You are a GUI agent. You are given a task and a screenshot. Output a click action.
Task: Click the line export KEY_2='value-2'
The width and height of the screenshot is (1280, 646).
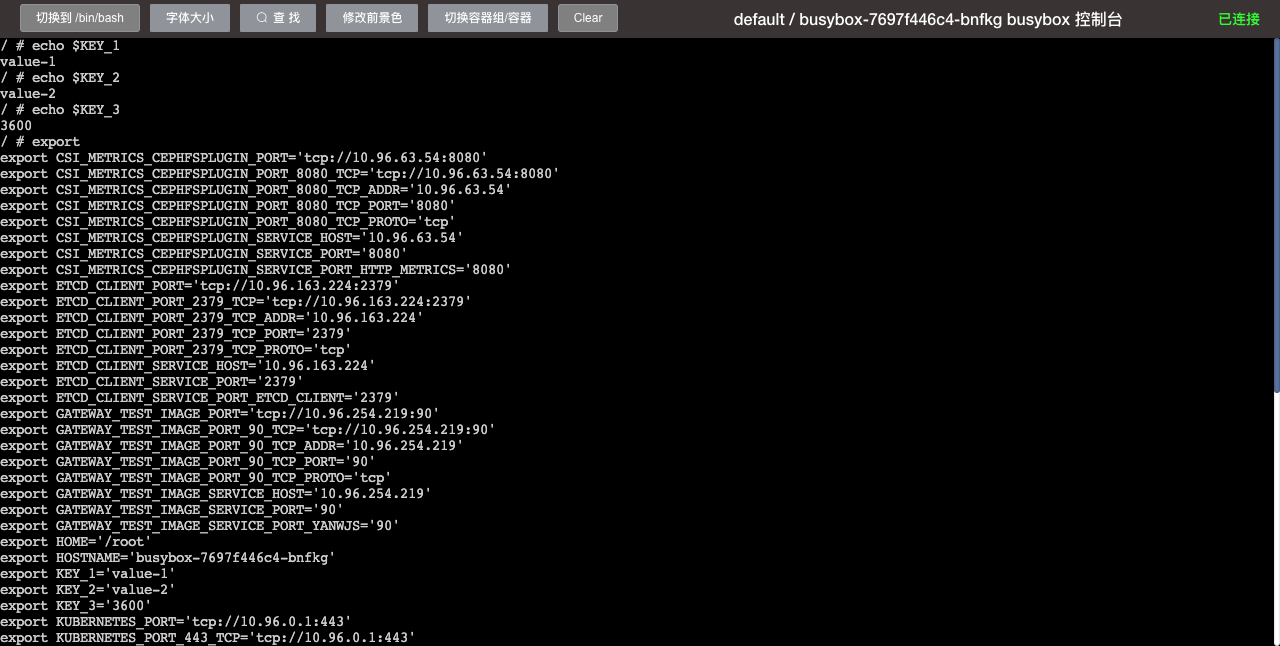(88, 590)
